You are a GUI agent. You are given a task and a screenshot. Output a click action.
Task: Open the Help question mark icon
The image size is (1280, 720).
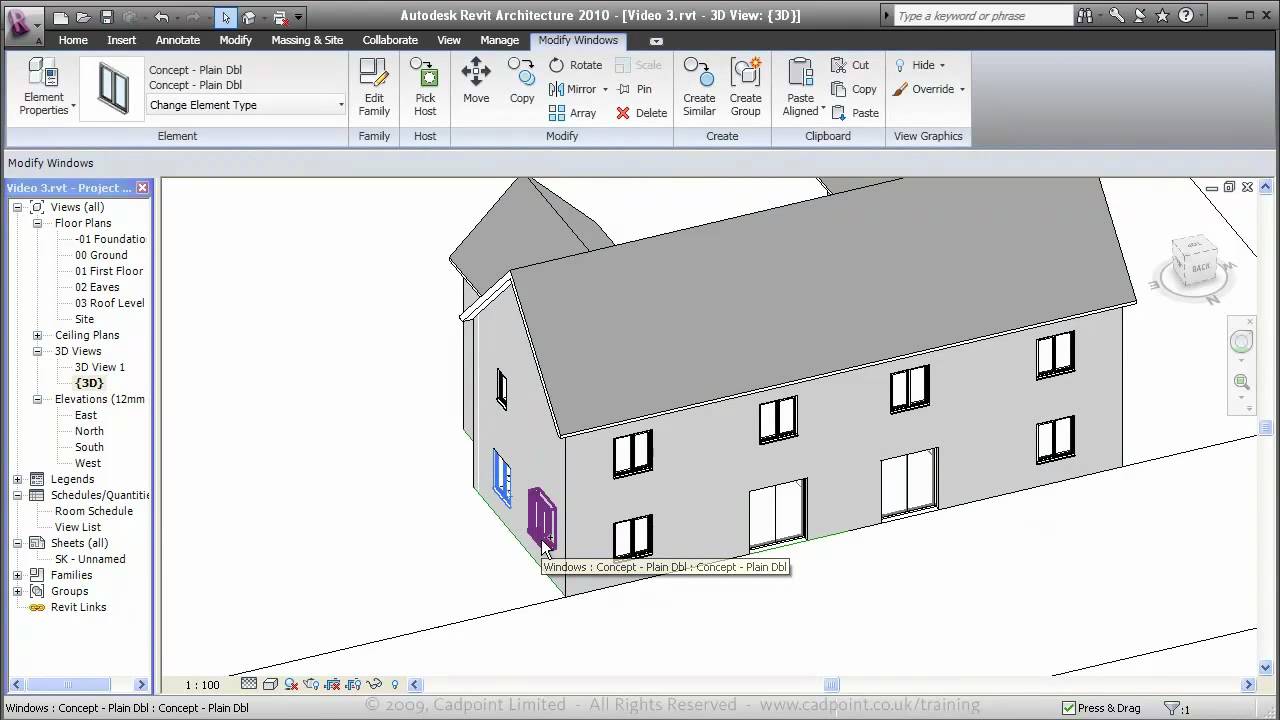[x=1186, y=15]
